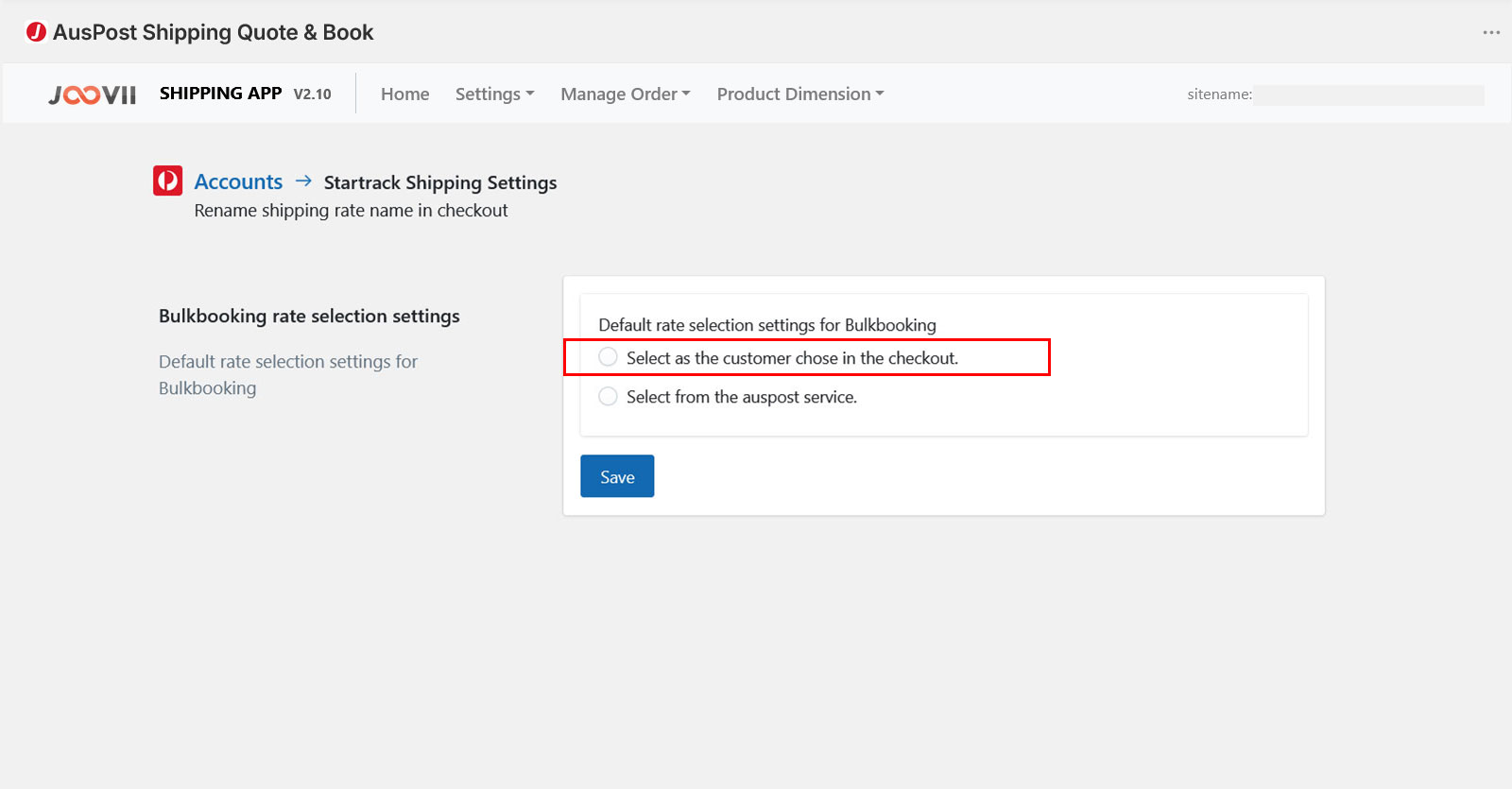This screenshot has height=789, width=1512.
Task: Click the Save button
Action: tap(617, 476)
